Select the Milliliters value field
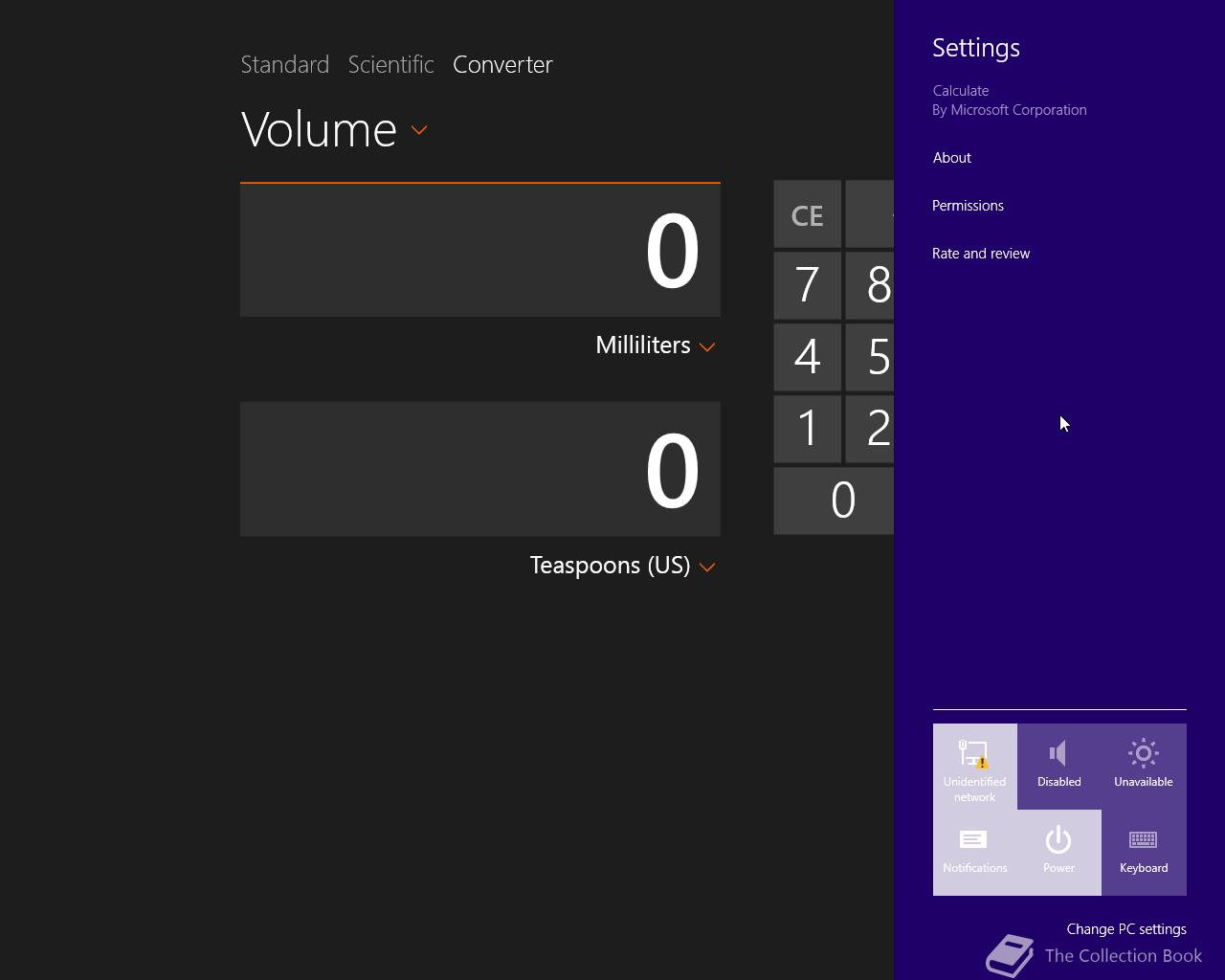The image size is (1225, 980). (480, 250)
